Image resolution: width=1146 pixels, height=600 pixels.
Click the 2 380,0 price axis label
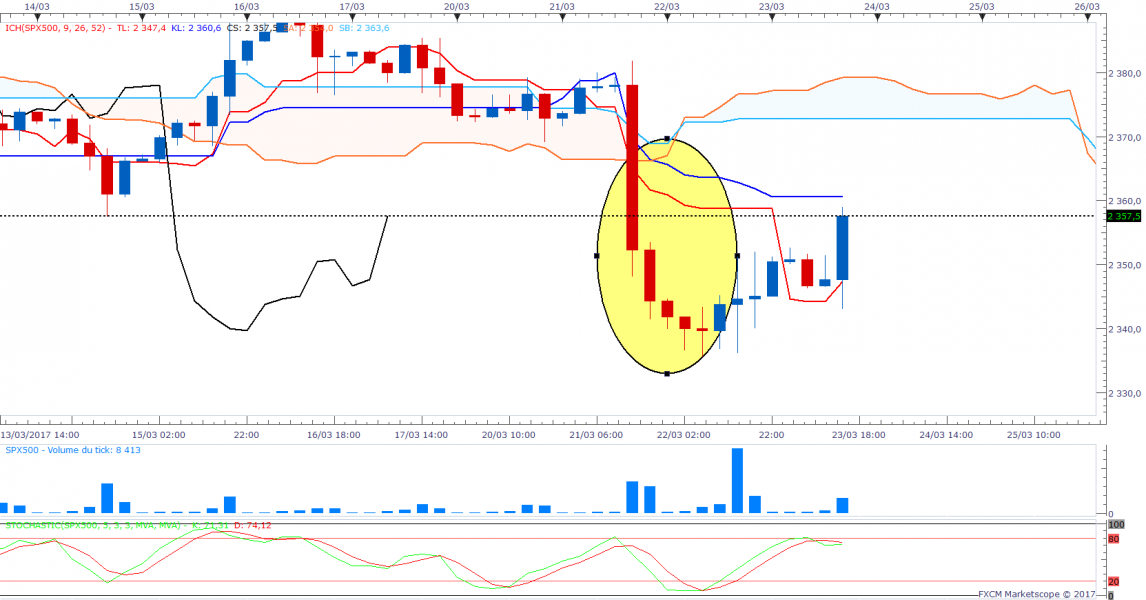1125,74
